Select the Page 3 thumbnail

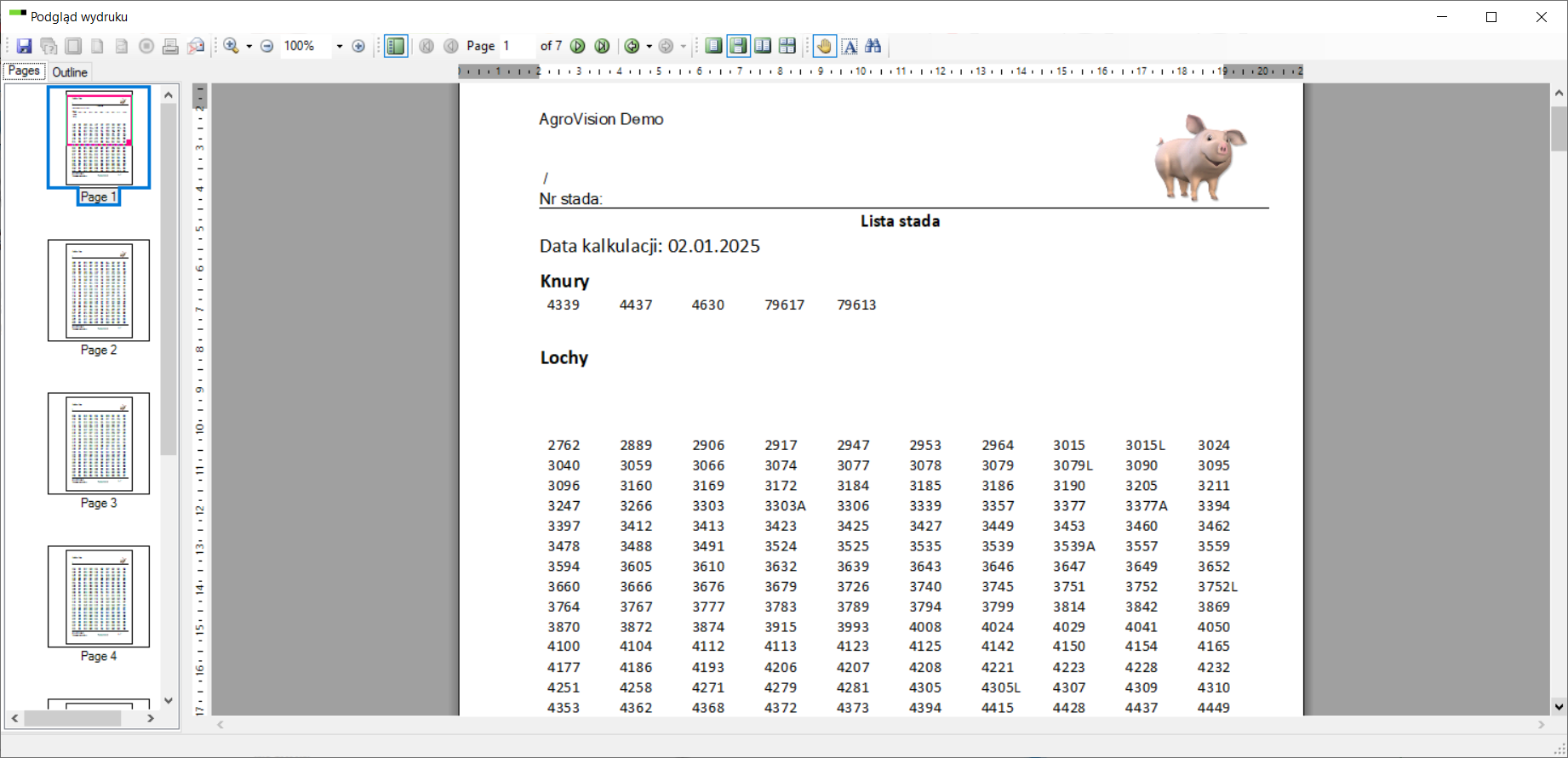(99, 443)
